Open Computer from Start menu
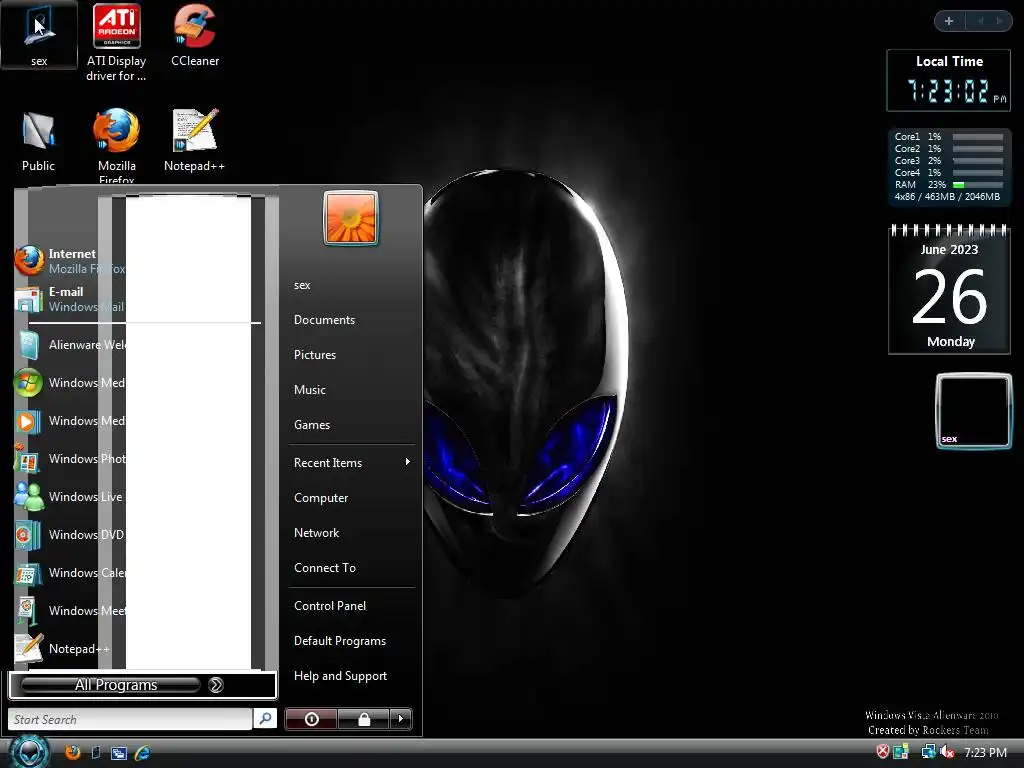Screen dimensions: 1024x768 [x=321, y=498]
